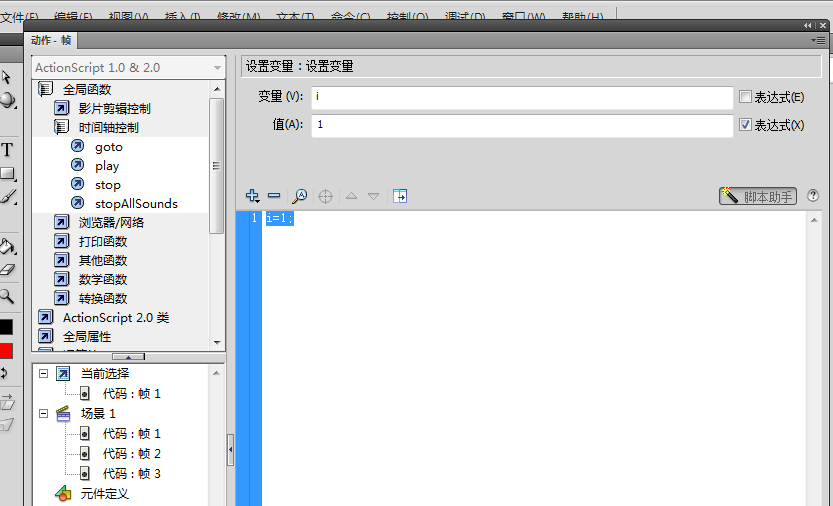Image resolution: width=833 pixels, height=506 pixels.
Task: Select the Rectangle tool
Action: 7,173
